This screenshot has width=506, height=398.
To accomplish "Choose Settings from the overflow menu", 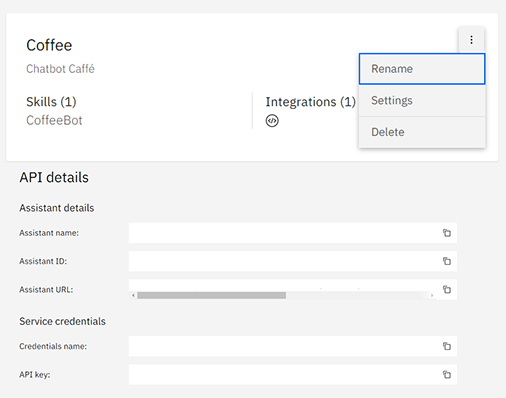I will click(422, 100).
